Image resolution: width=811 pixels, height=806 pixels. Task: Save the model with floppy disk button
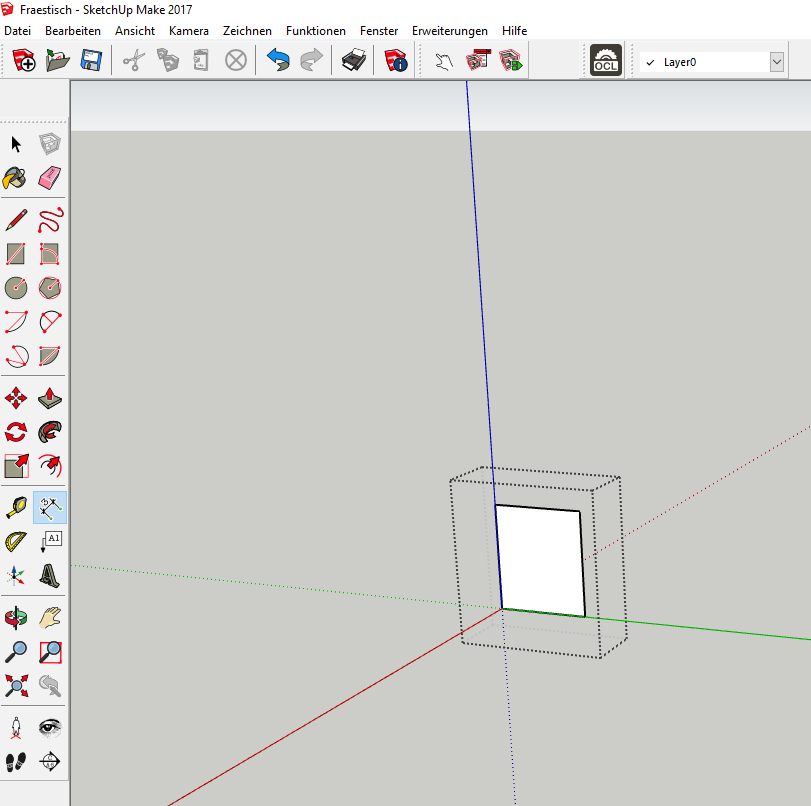coord(91,61)
